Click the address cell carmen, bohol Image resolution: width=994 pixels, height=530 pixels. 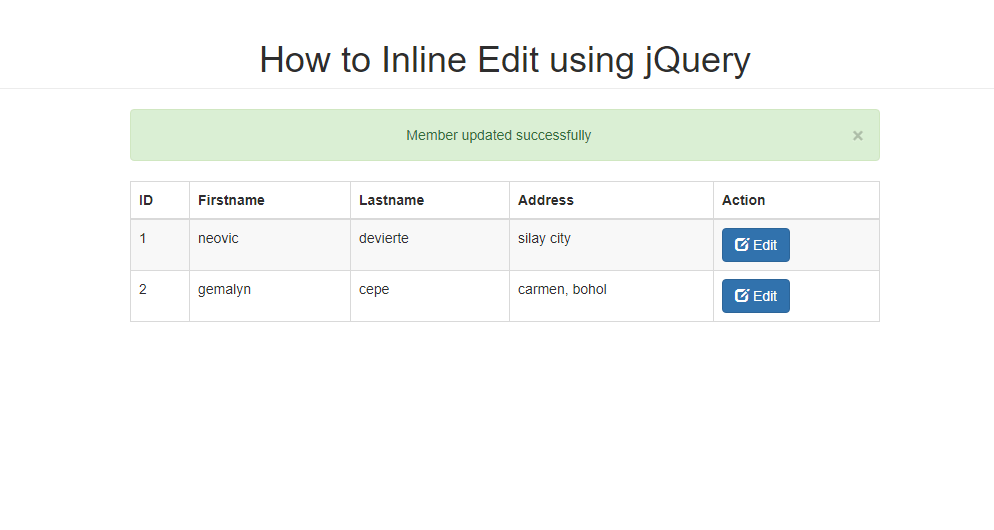[611, 296]
